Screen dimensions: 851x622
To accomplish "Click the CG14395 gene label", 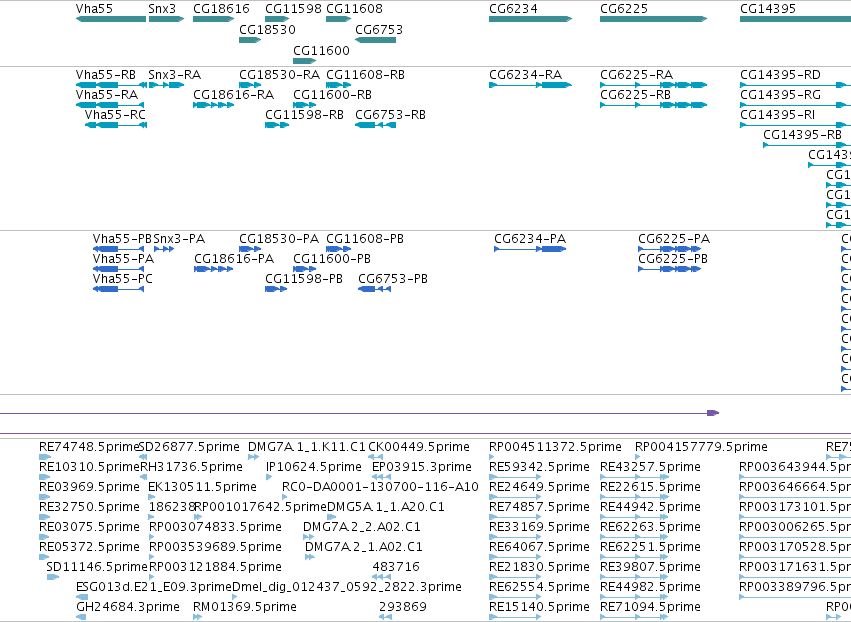I will (x=768, y=9).
